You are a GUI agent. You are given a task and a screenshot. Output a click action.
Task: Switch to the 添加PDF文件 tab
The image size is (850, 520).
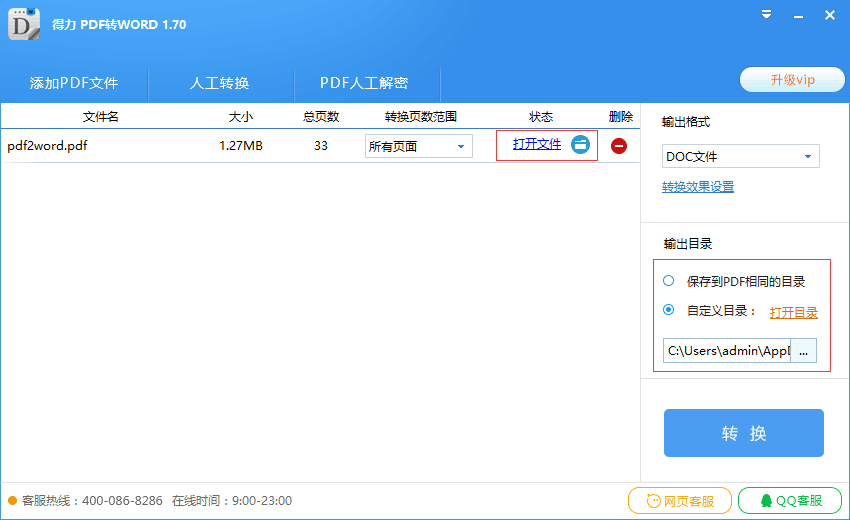(74, 83)
